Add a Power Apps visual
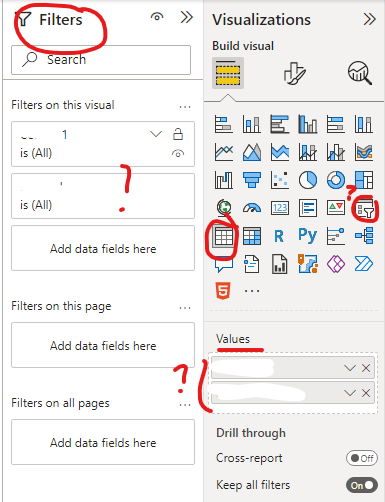Viewport: 385px width, 502px height. [336, 264]
